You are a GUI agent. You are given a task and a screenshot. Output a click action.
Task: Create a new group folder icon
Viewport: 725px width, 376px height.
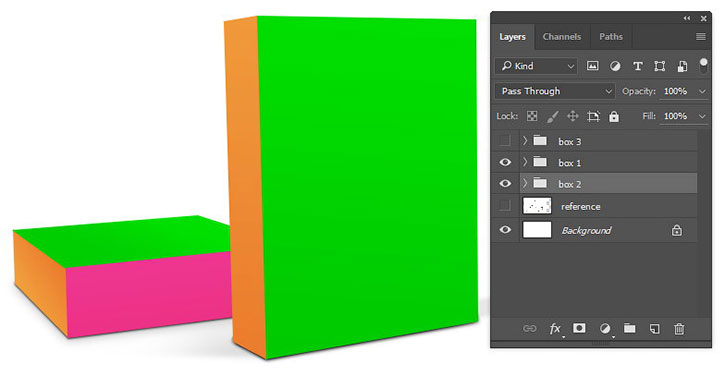(629, 328)
